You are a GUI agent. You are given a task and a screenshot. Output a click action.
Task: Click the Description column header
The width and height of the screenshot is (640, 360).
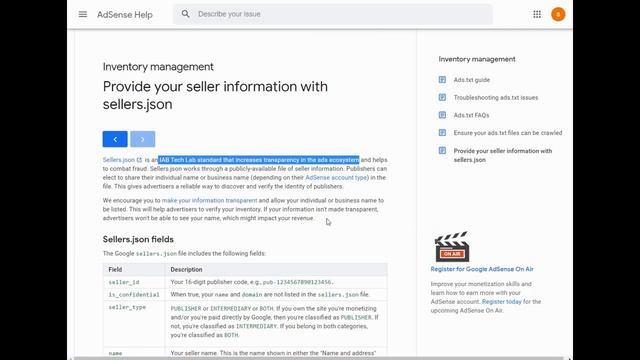276,269
